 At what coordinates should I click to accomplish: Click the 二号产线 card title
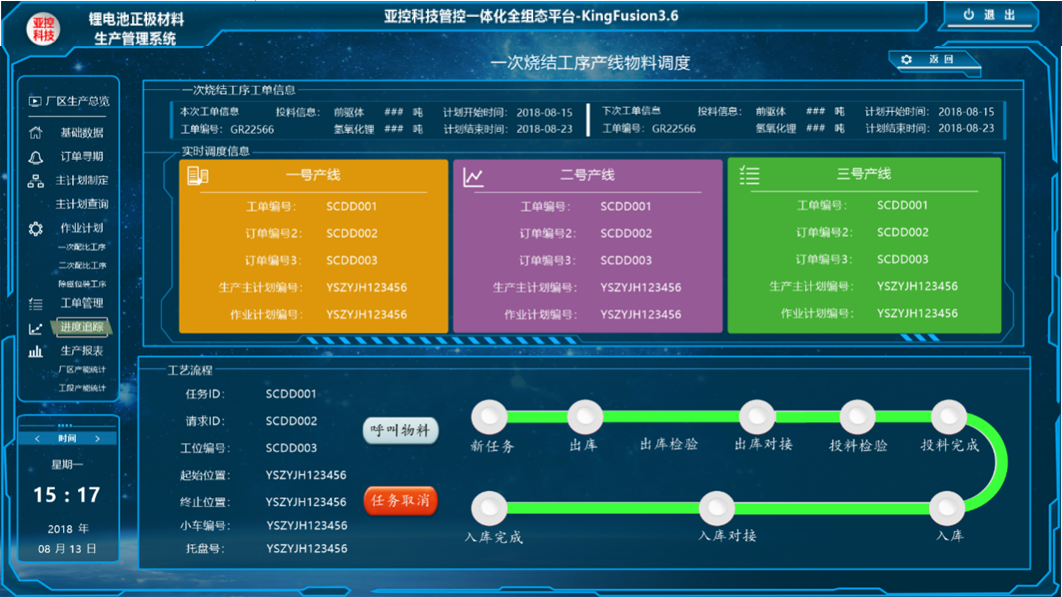[x=587, y=176]
